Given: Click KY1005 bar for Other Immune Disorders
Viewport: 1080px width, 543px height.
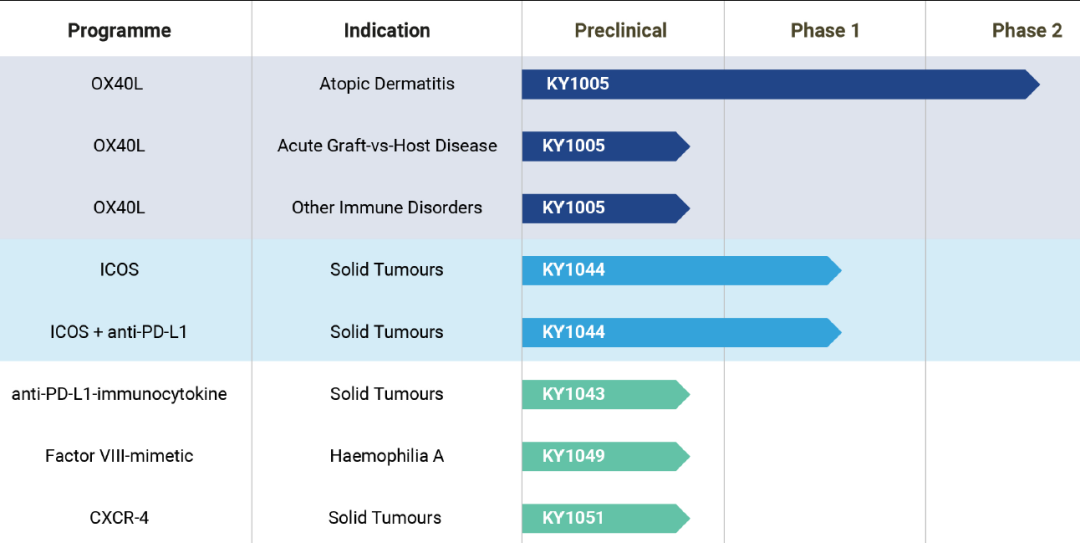Looking at the screenshot, I should point(605,208).
